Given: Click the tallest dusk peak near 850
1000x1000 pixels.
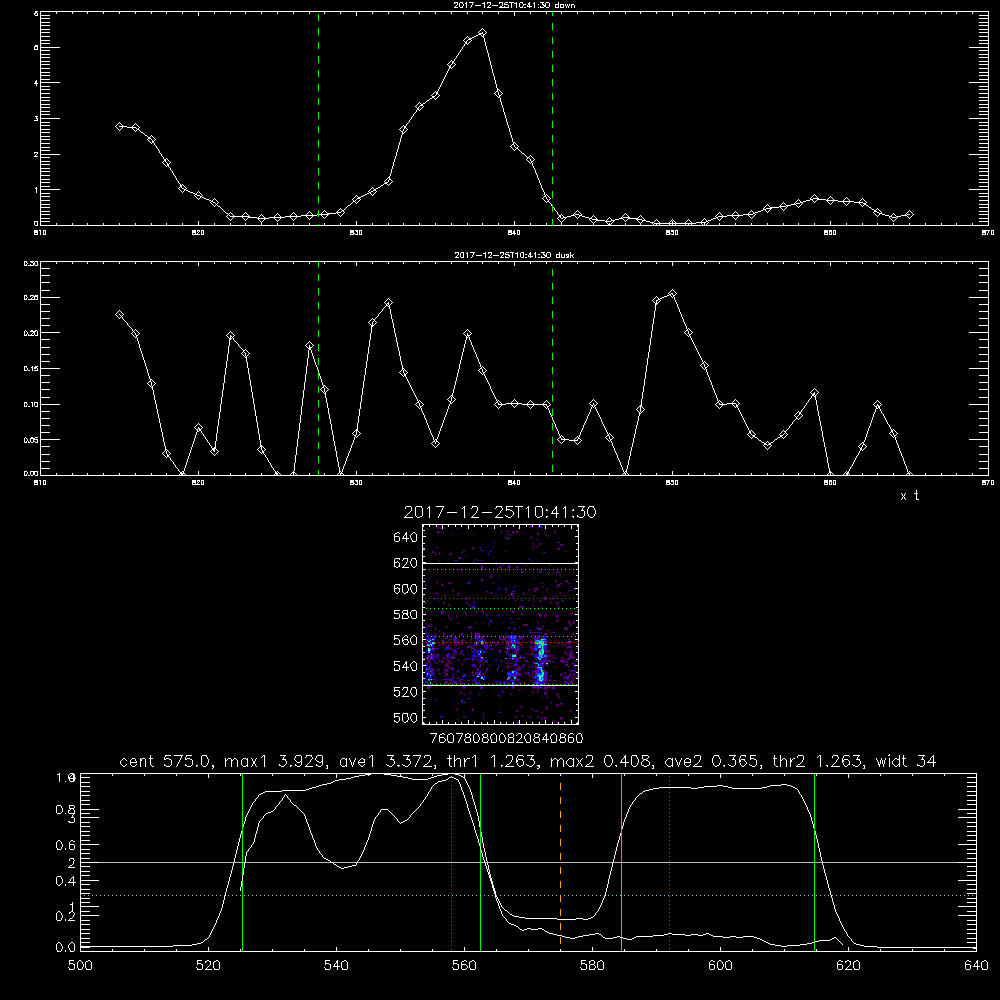Looking at the screenshot, I should (x=672, y=294).
